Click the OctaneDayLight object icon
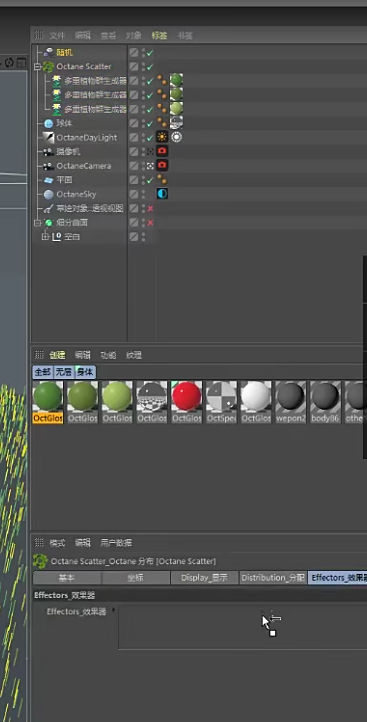Image resolution: width=367 pixels, height=722 pixels. pyautogui.click(x=48, y=138)
